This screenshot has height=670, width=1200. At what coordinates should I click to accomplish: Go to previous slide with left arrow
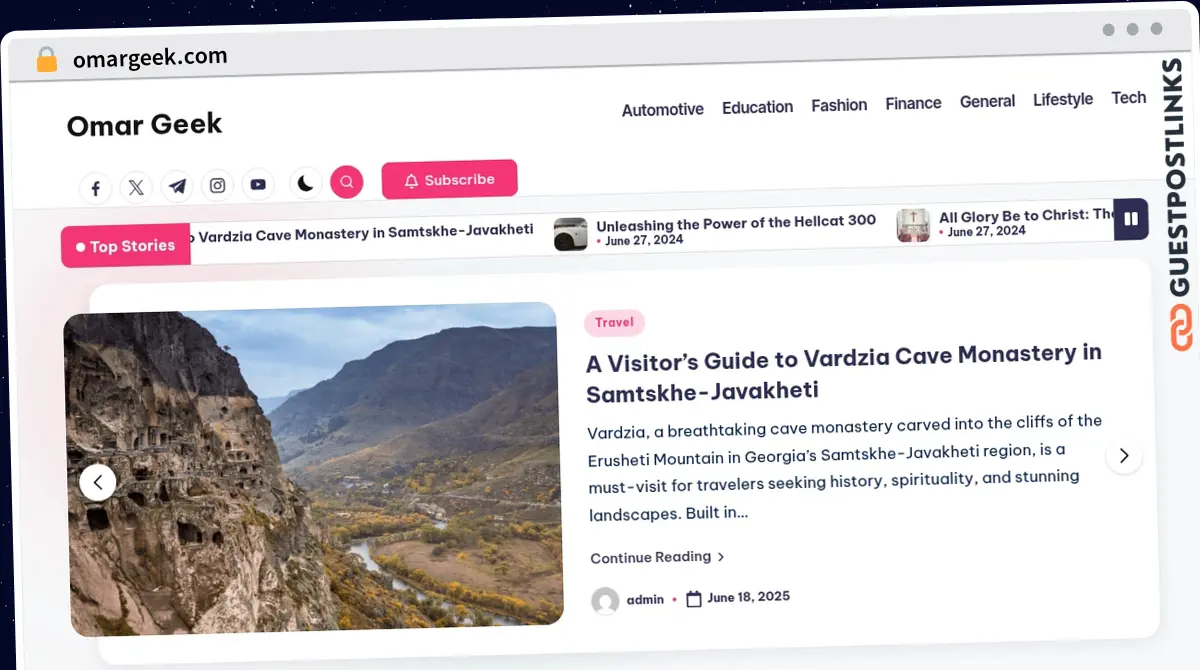click(98, 483)
